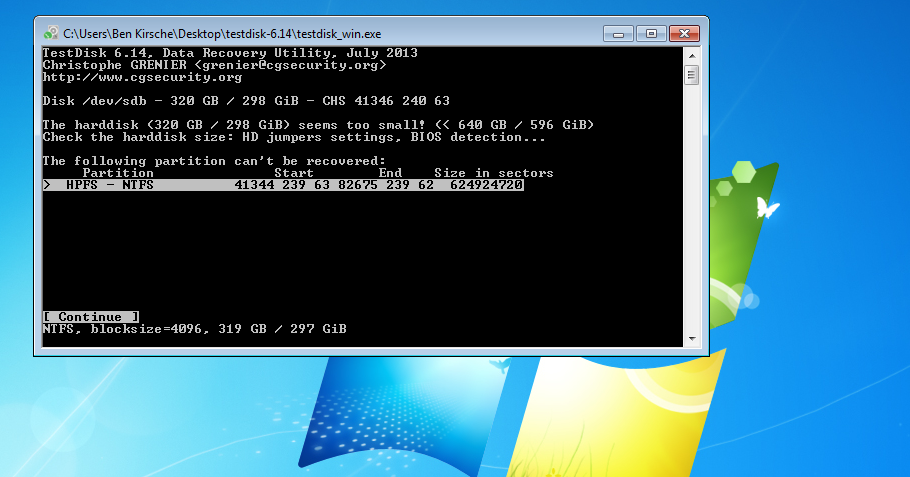Click the scrollbar down arrow
This screenshot has height=477, width=910.
click(691, 338)
